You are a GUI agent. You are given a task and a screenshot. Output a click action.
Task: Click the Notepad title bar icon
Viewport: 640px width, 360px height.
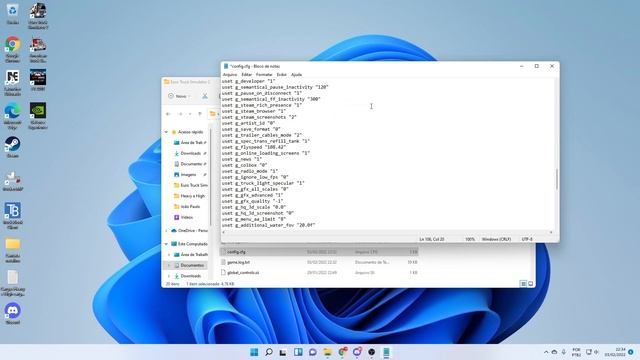pyautogui.click(x=226, y=66)
